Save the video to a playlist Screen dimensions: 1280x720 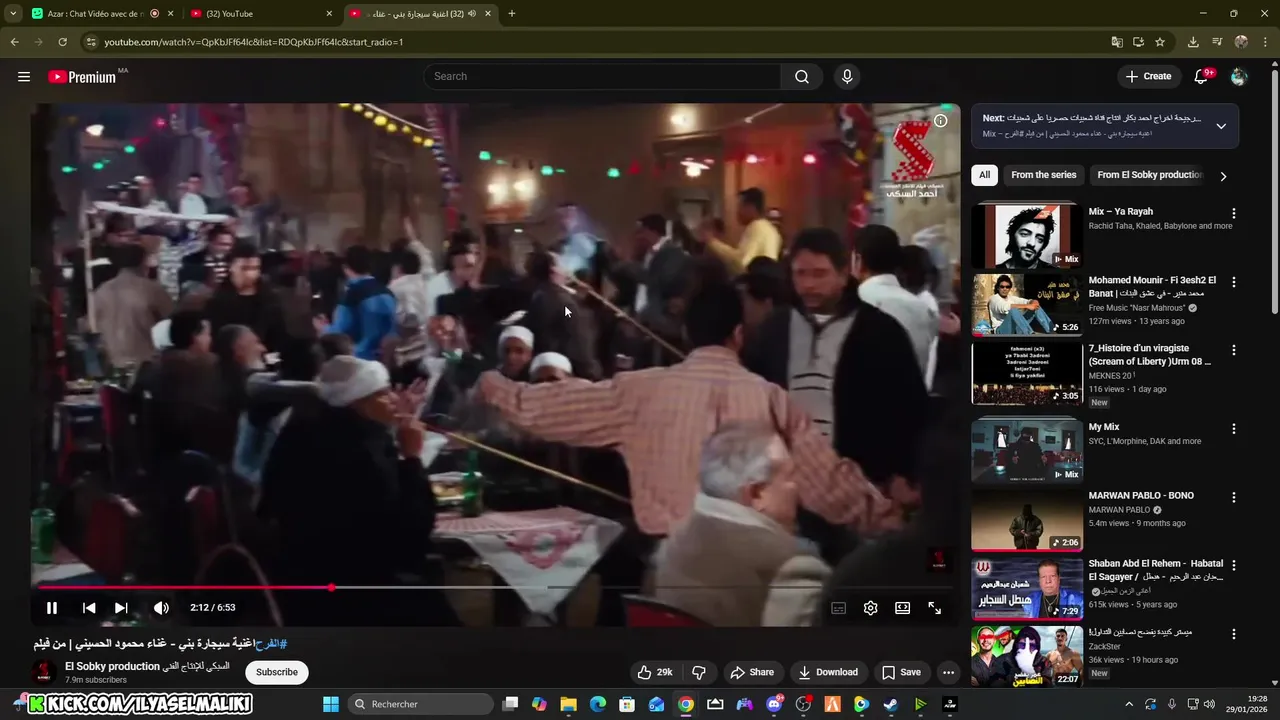tap(901, 672)
